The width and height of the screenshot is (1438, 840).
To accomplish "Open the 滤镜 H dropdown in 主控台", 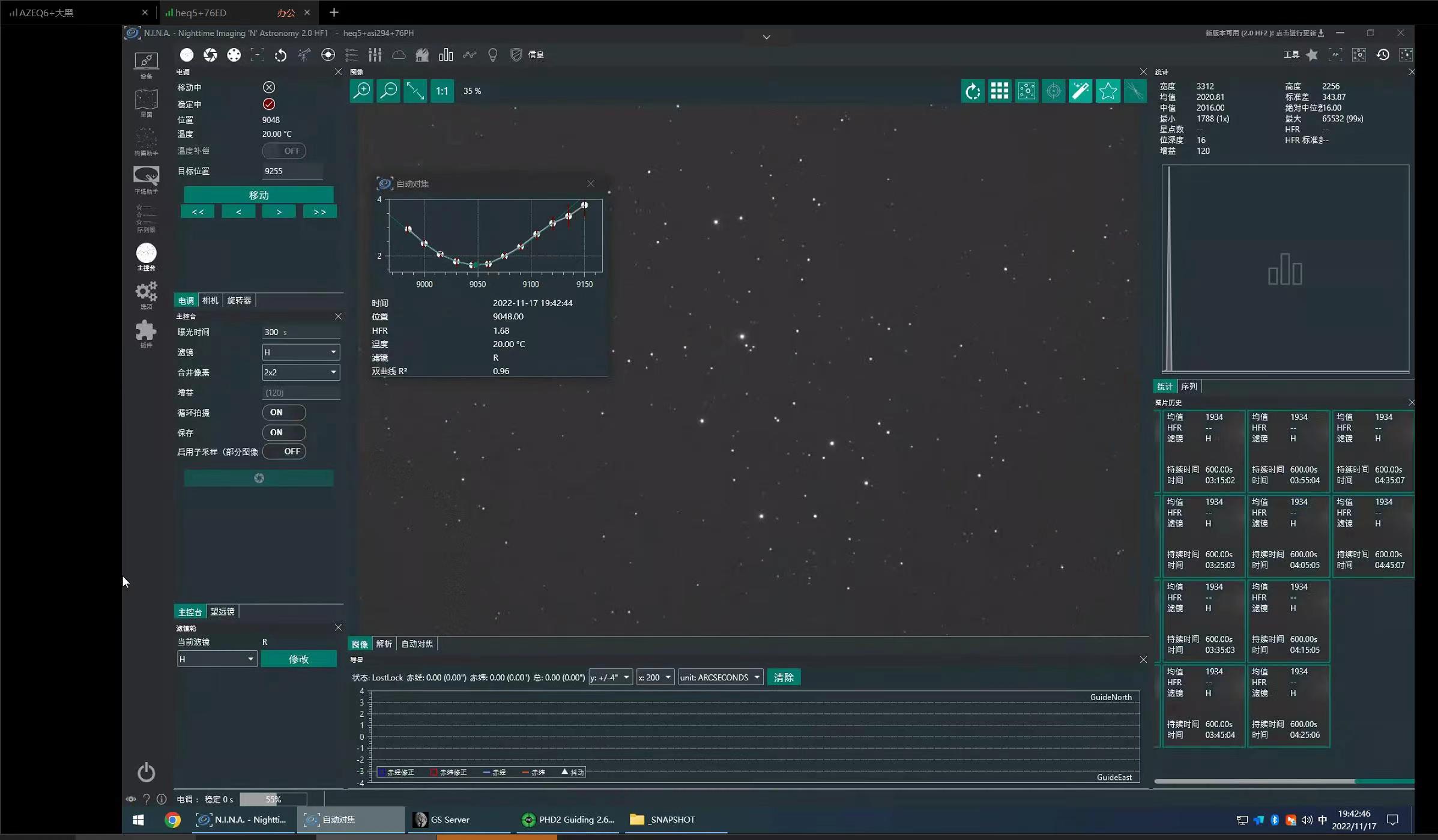I will (301, 352).
